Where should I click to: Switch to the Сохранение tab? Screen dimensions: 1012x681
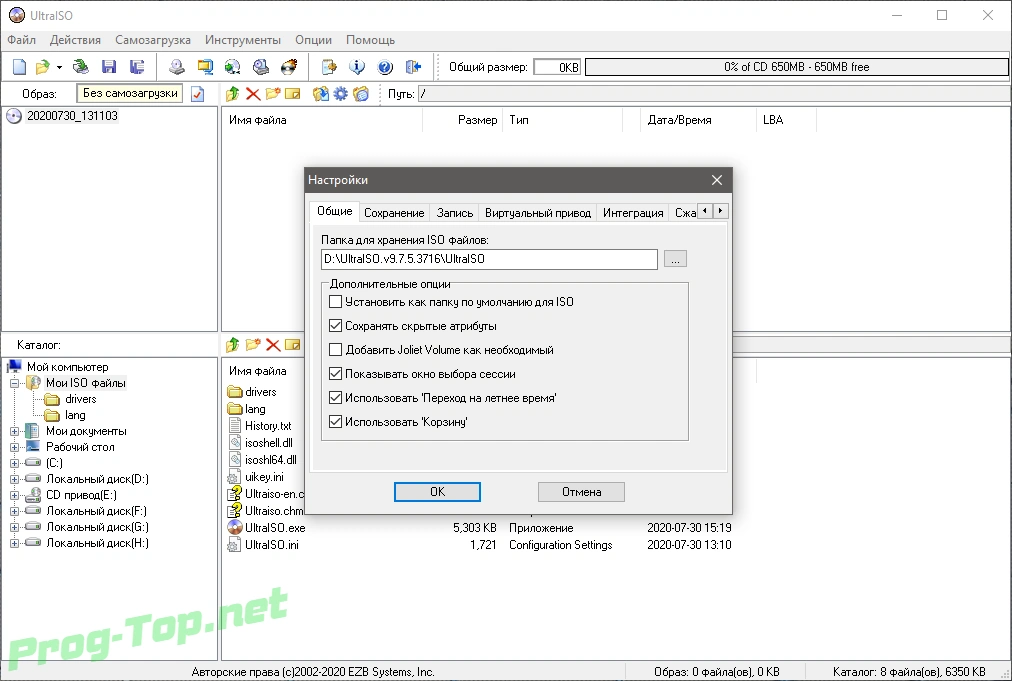394,212
